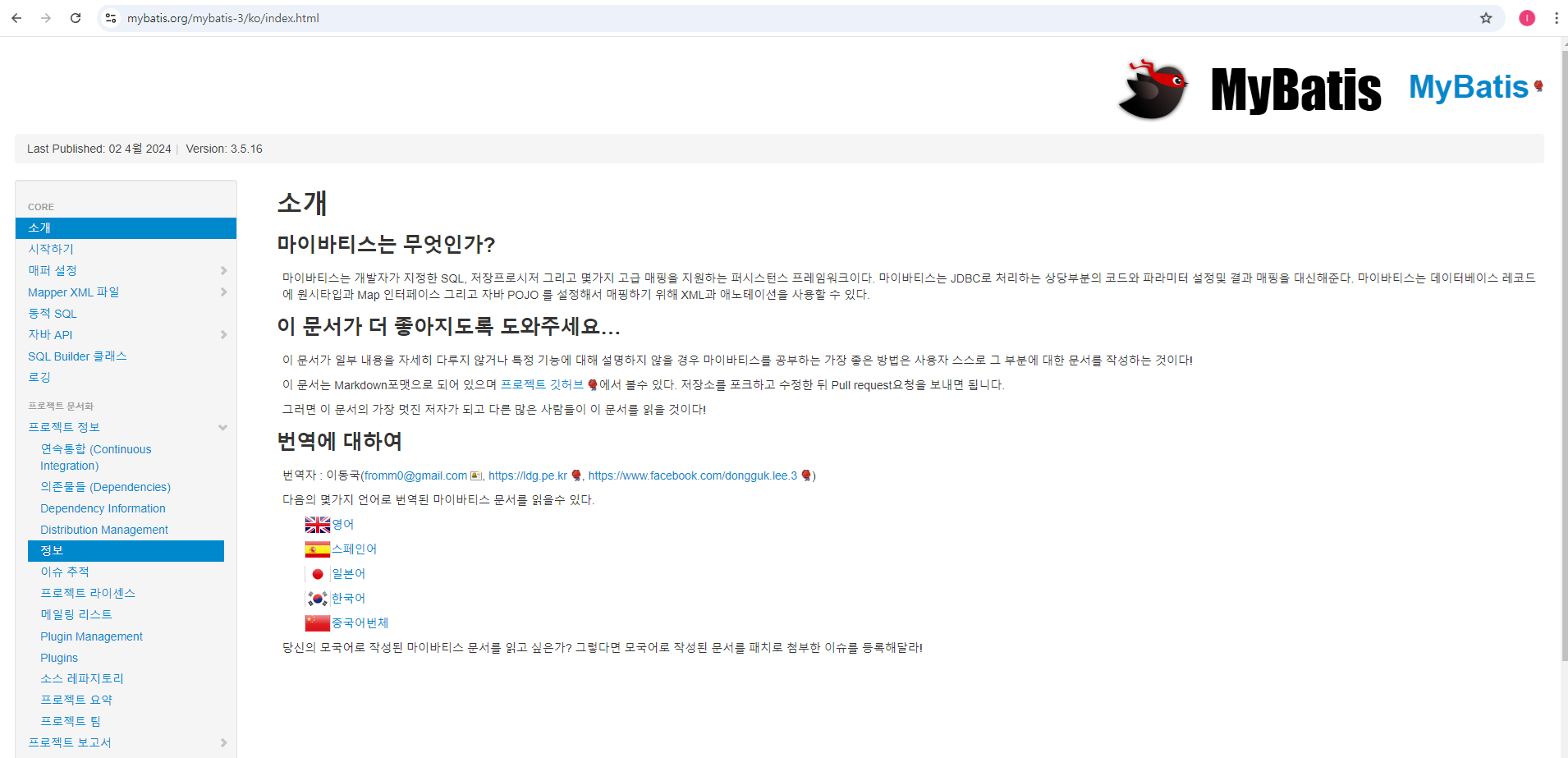
Task: Open 프로젝트 팀 link
Action: (x=71, y=721)
